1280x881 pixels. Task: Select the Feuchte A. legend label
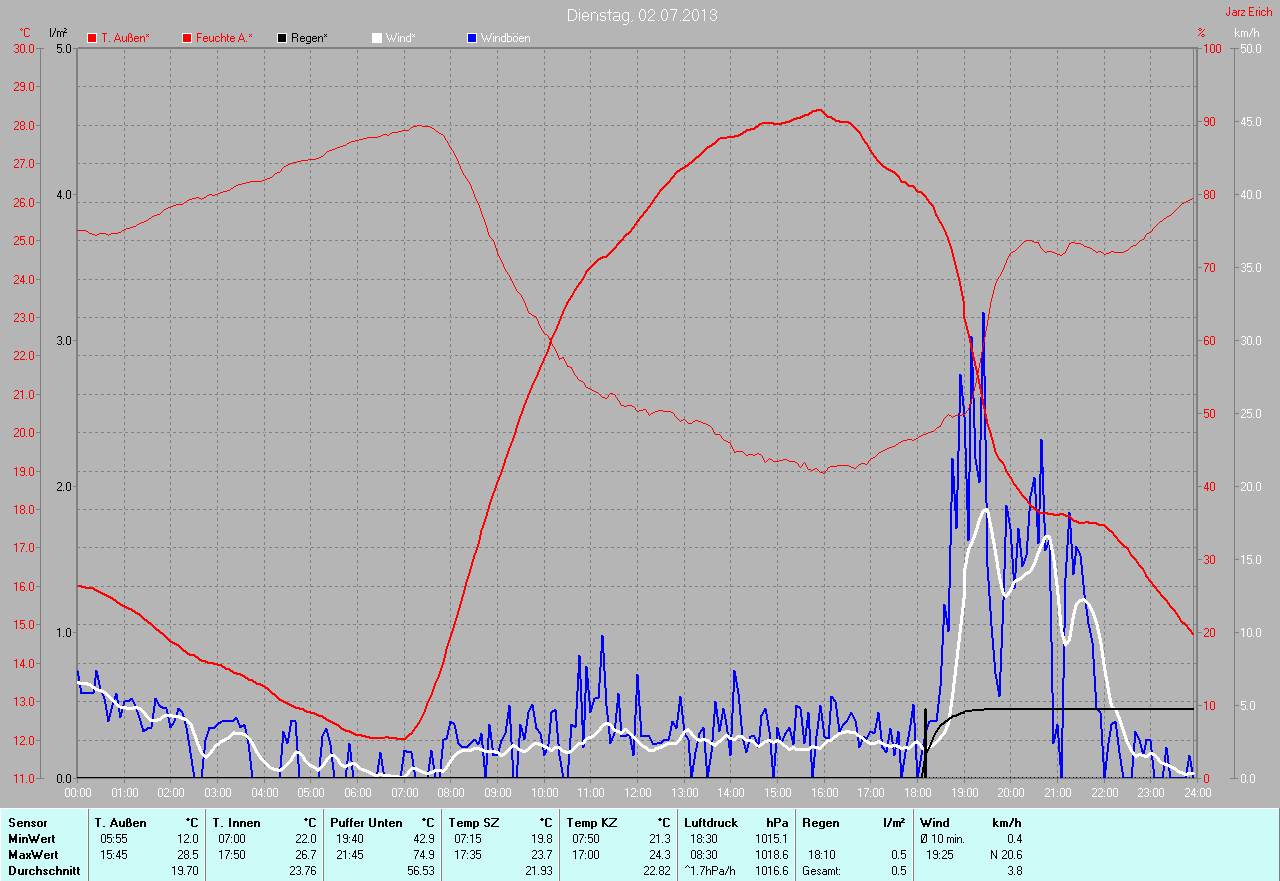pos(224,38)
